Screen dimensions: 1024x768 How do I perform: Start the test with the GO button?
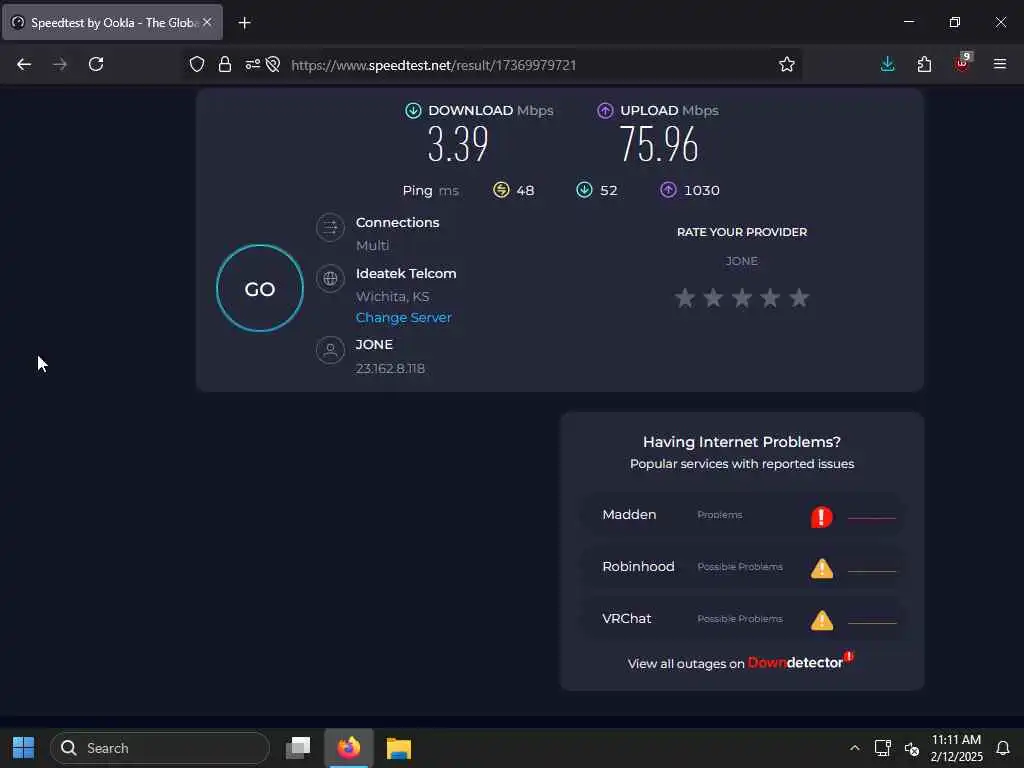(260, 289)
